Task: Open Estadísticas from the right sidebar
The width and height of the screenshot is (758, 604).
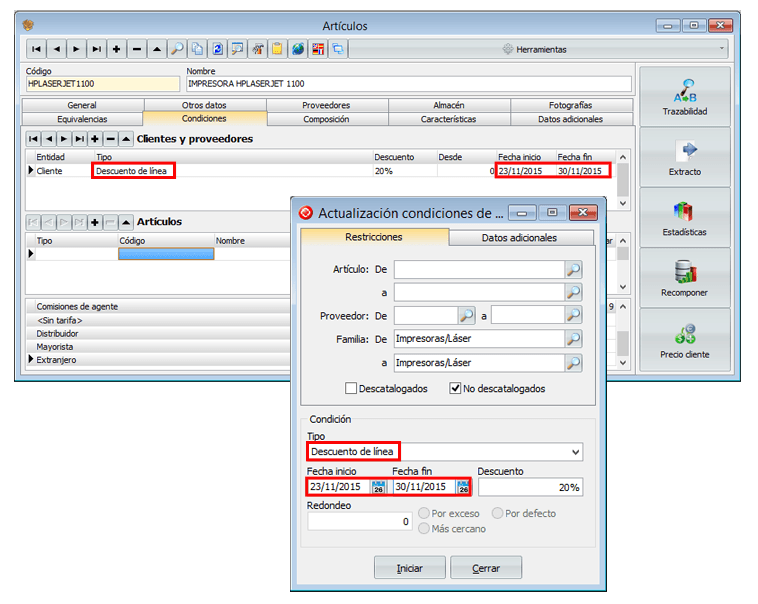Action: coord(684,218)
